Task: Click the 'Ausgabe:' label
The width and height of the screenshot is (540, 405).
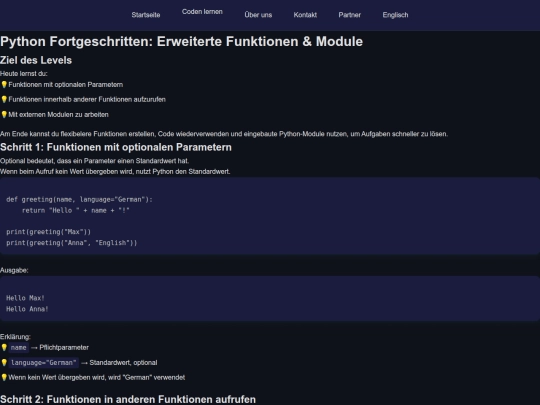Action: tap(14, 271)
